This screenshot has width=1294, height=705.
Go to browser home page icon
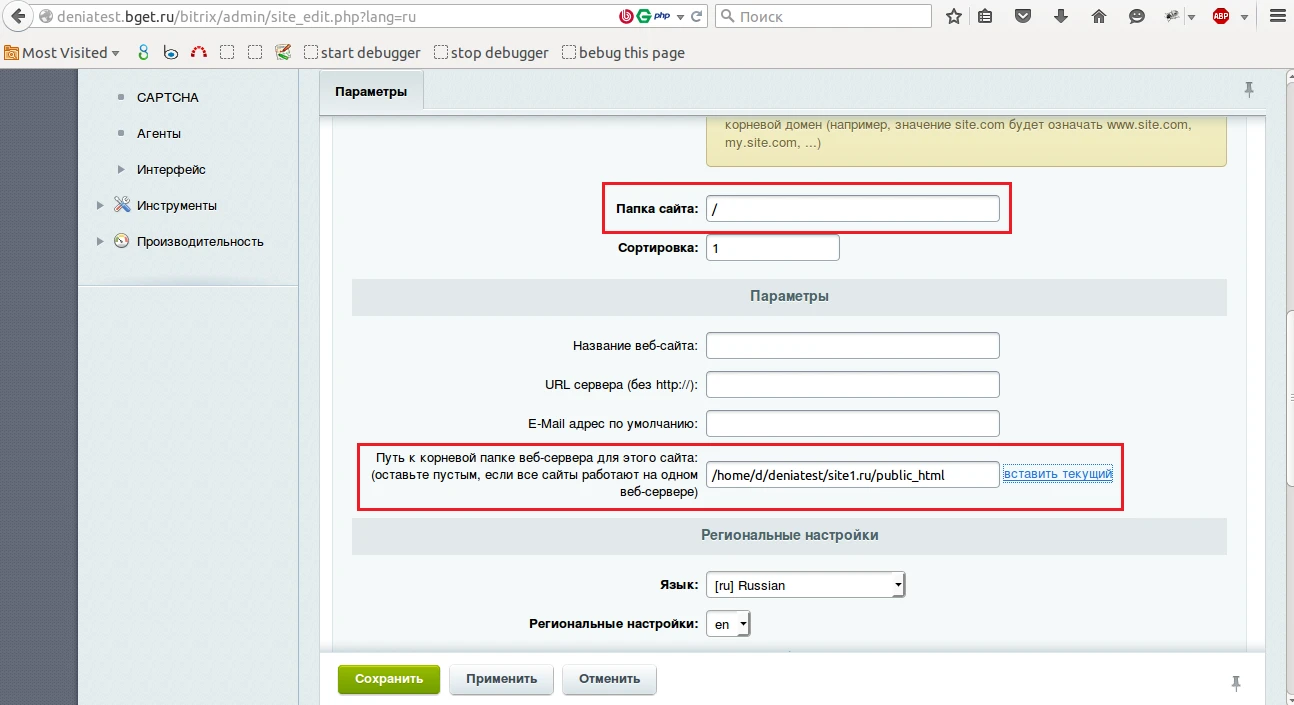click(x=1099, y=16)
